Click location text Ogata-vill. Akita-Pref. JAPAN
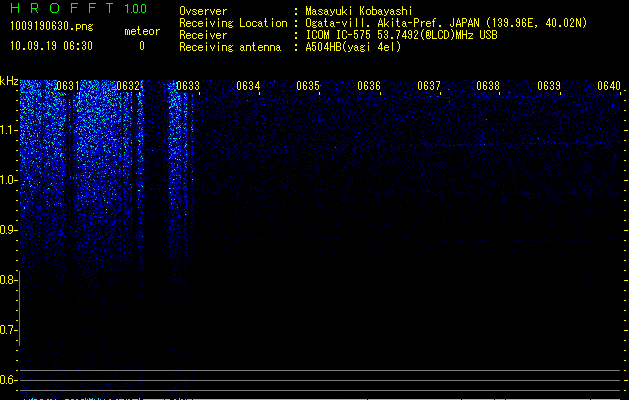Viewport: 629px width, 400px height. point(392,23)
